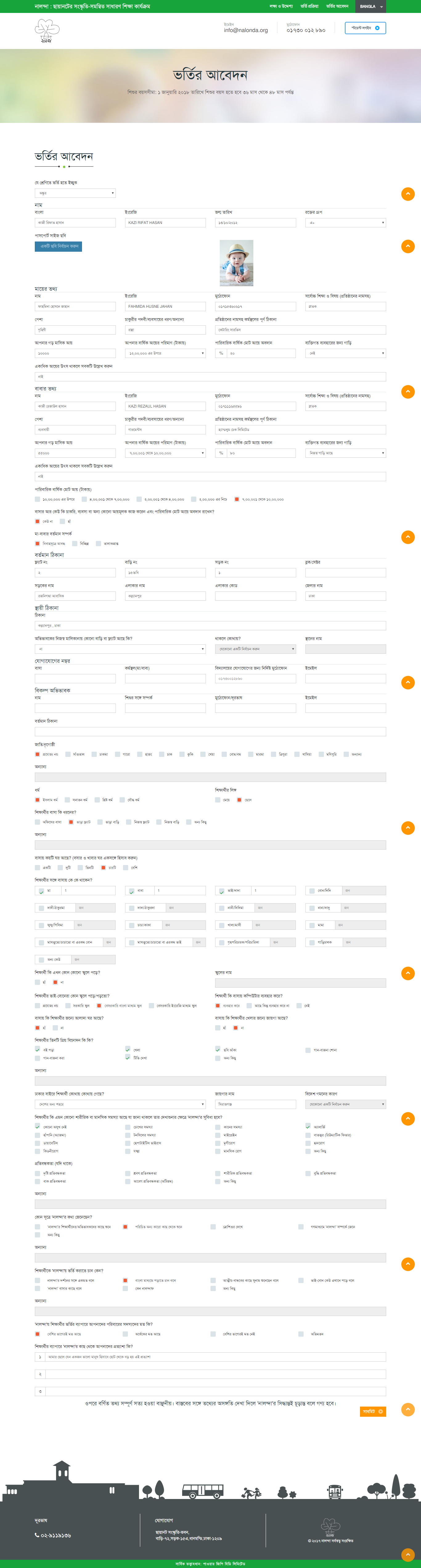421x1568 pixels.
Task: Click the scroll-to-top arrow beside the baby photo
Action: tap(408, 246)
